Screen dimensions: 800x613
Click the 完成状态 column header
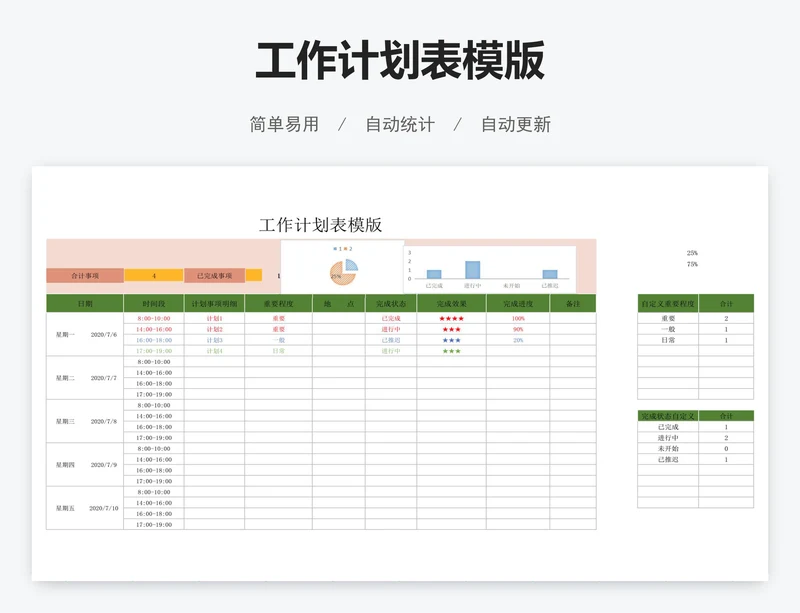[x=391, y=303]
